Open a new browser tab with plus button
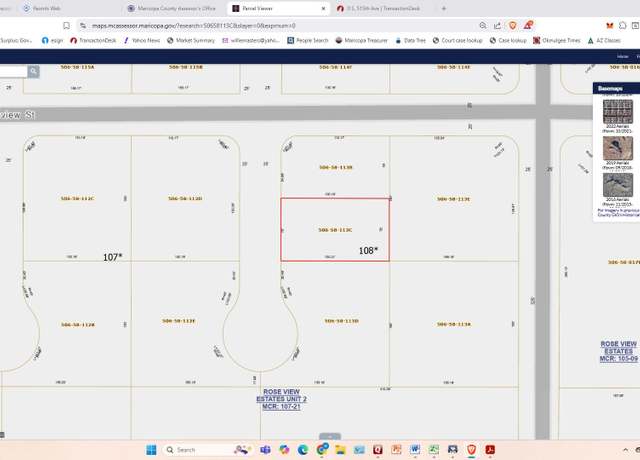 point(444,8)
